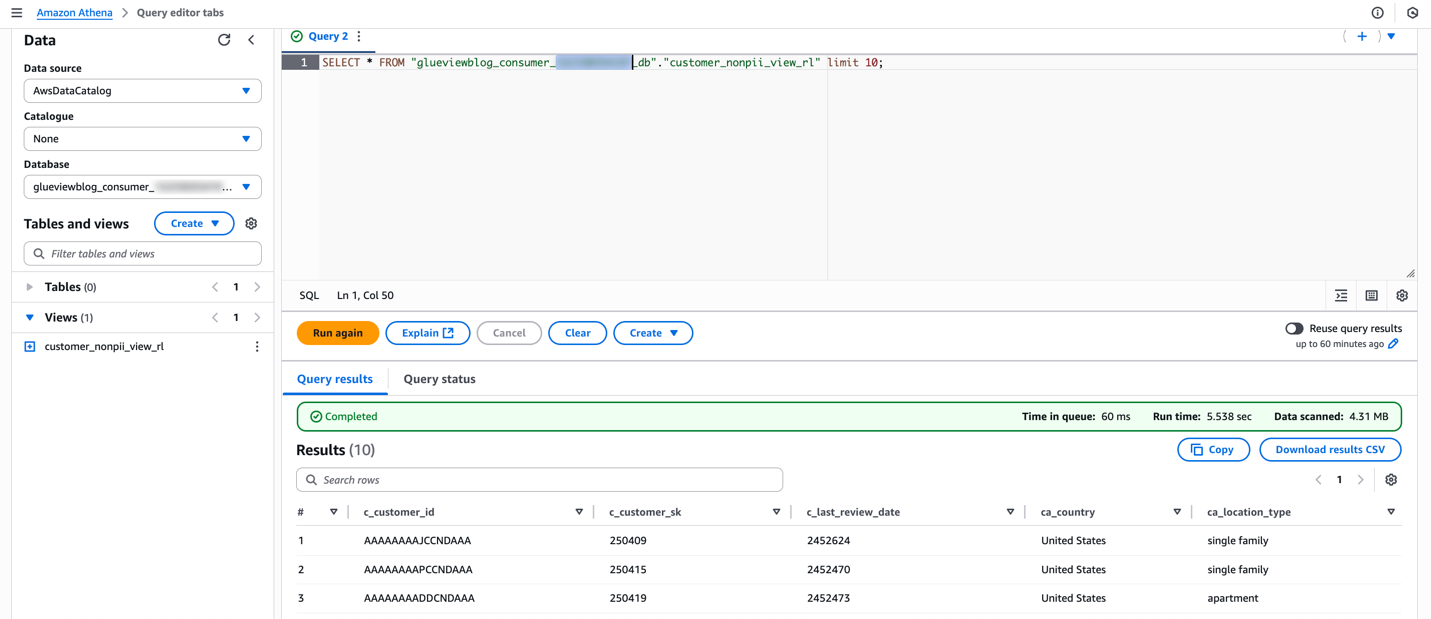Viewport: 1431px width, 619px height.
Task: Open Tables and views settings gear
Action: pos(251,224)
